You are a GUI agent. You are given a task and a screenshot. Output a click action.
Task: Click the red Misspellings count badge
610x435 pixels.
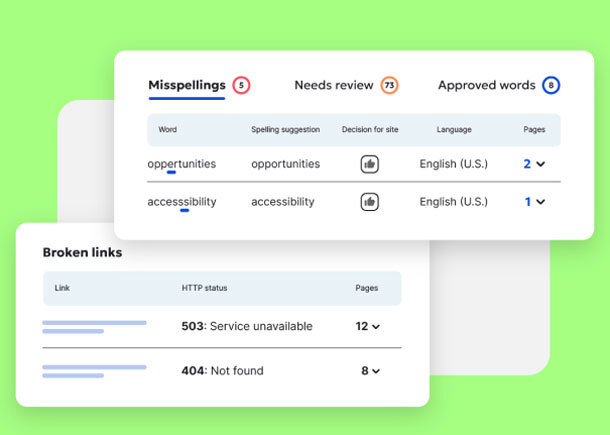[241, 86]
